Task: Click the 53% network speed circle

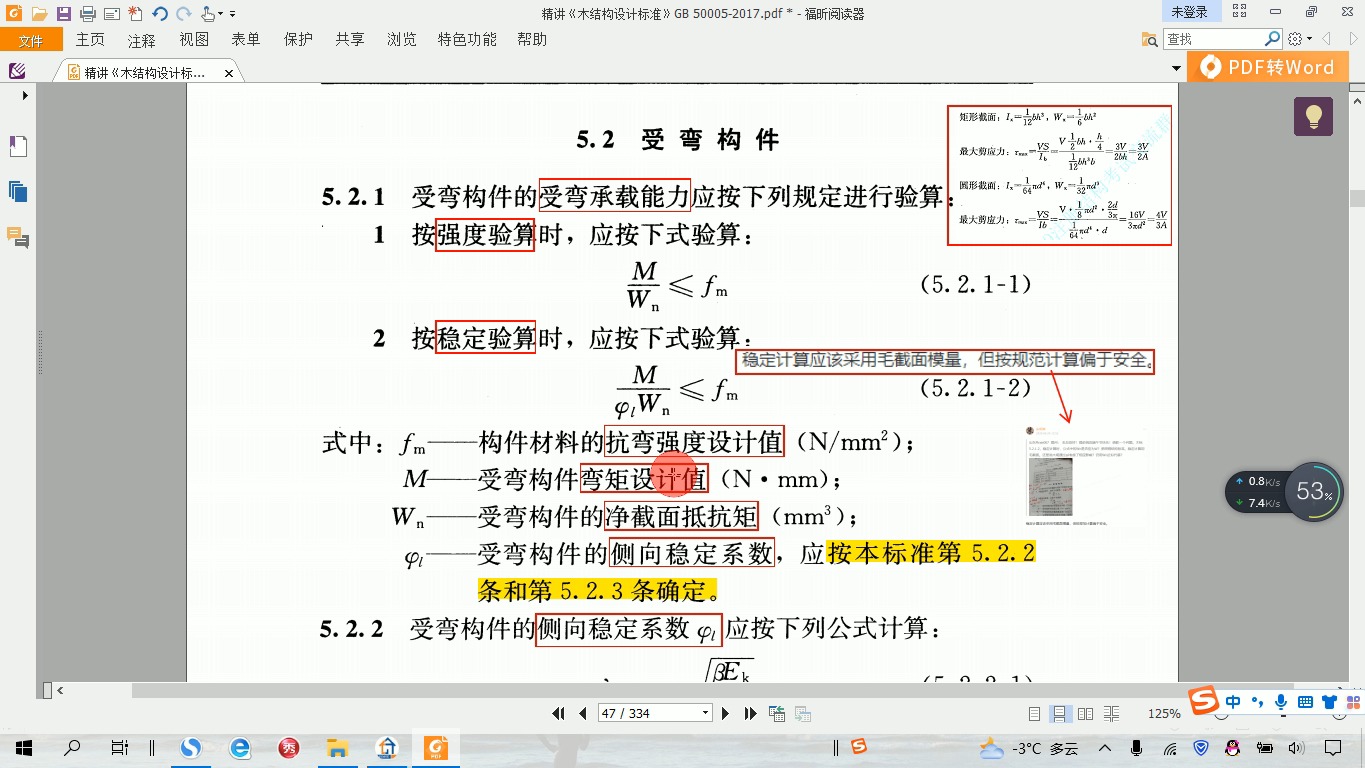Action: click(1315, 492)
